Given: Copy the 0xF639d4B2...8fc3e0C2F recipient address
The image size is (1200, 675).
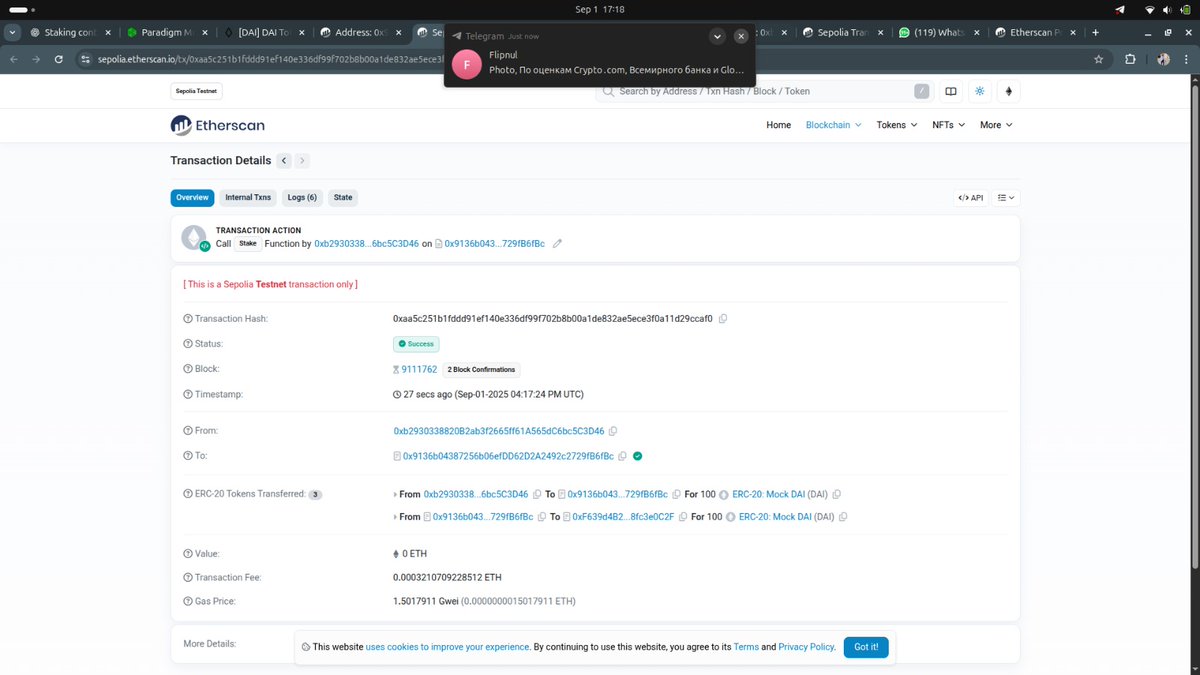Looking at the screenshot, I should click(683, 517).
